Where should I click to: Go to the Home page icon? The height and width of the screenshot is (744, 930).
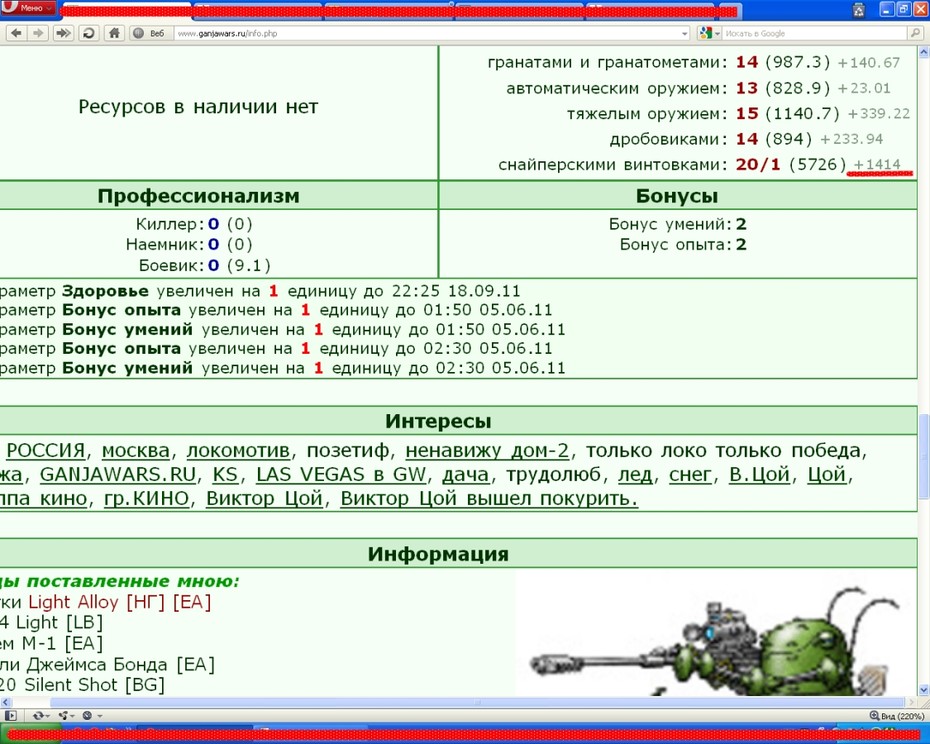tap(114, 33)
